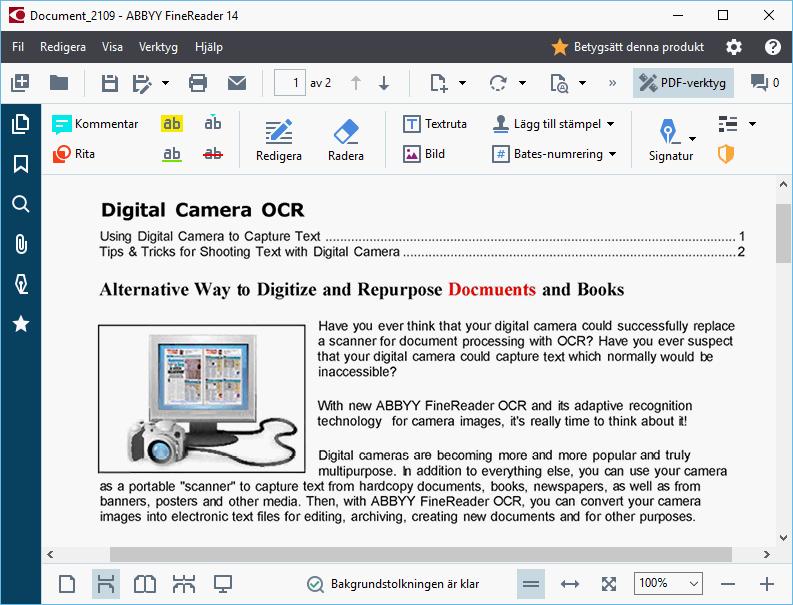Select the underline text tool
Viewport: 793px width, 605px height.
click(x=171, y=154)
